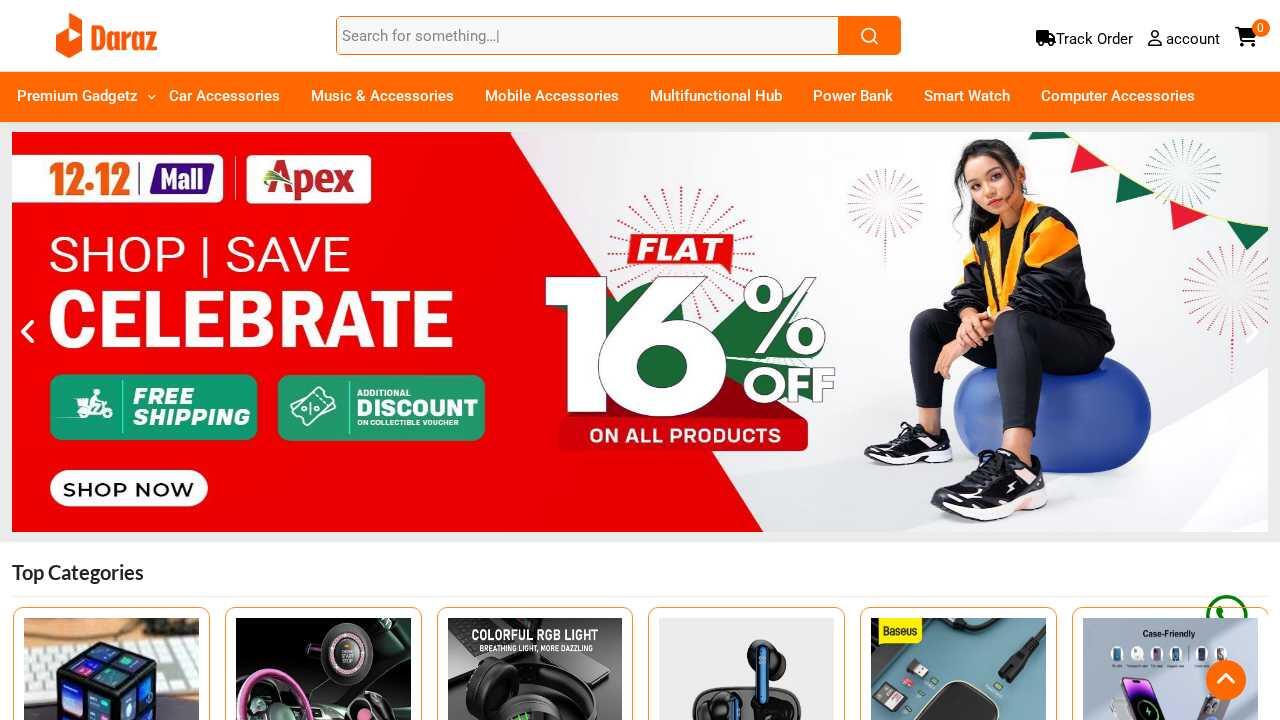Open the Car Accessories menu

(224, 96)
